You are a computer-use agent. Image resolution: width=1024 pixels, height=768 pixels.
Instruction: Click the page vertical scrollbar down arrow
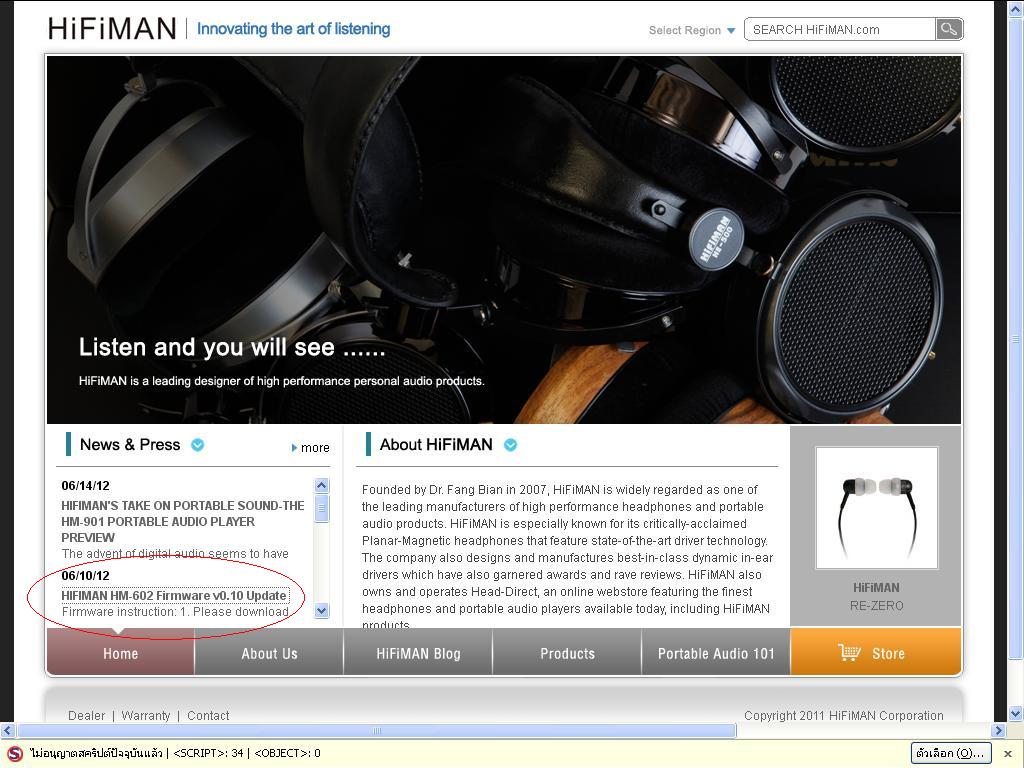1015,714
